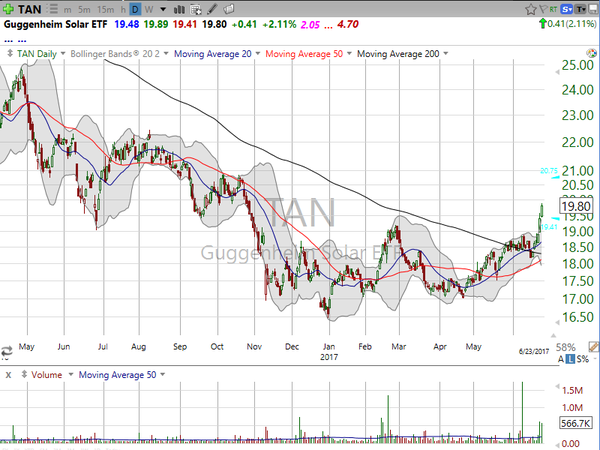Open the timeframe dropdown arrow
Image resolution: width=600 pixels, height=450 pixels.
tap(163, 9)
